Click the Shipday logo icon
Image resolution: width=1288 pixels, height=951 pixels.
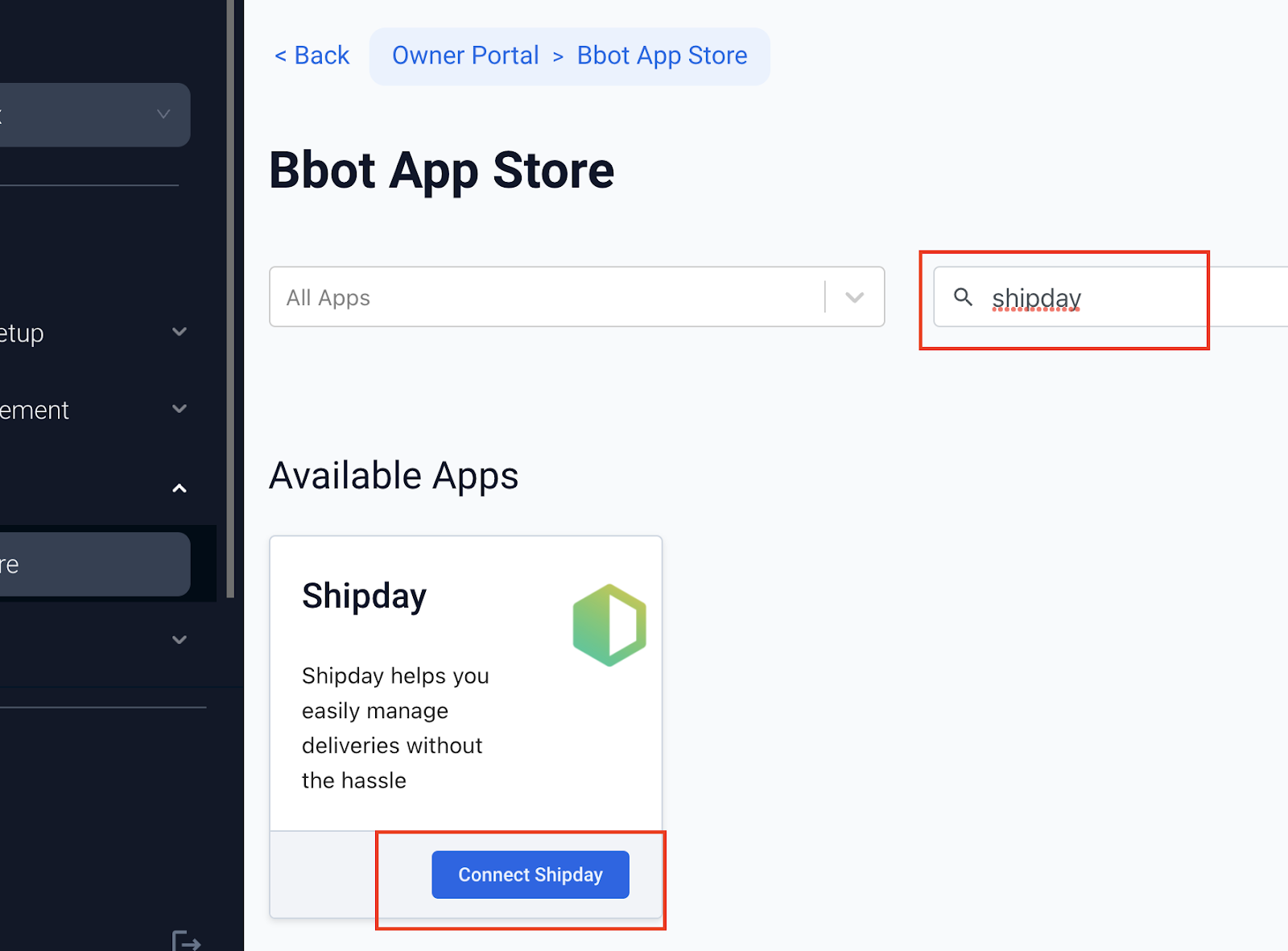pyautogui.click(x=609, y=625)
